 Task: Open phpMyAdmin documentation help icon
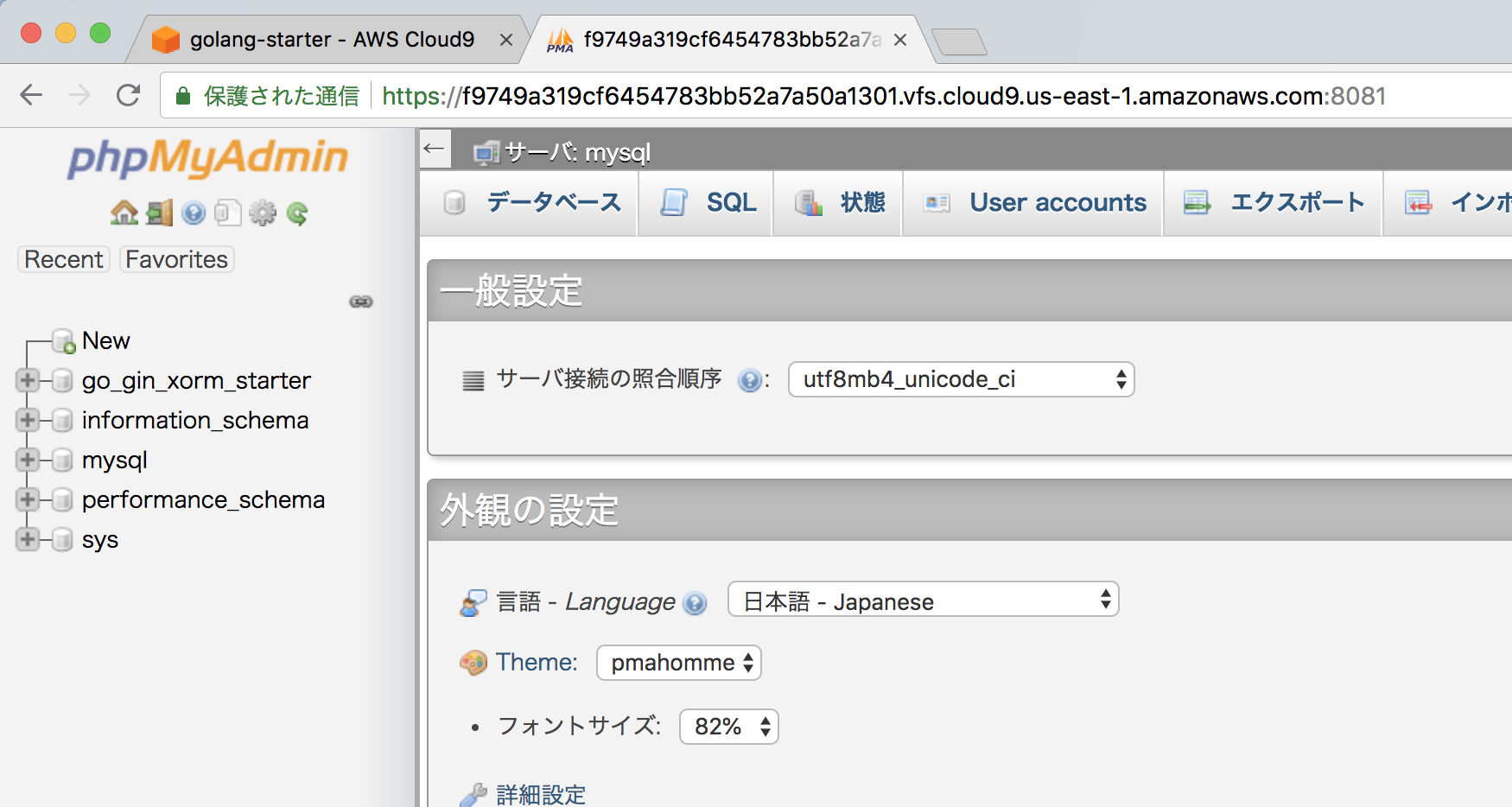click(x=194, y=213)
